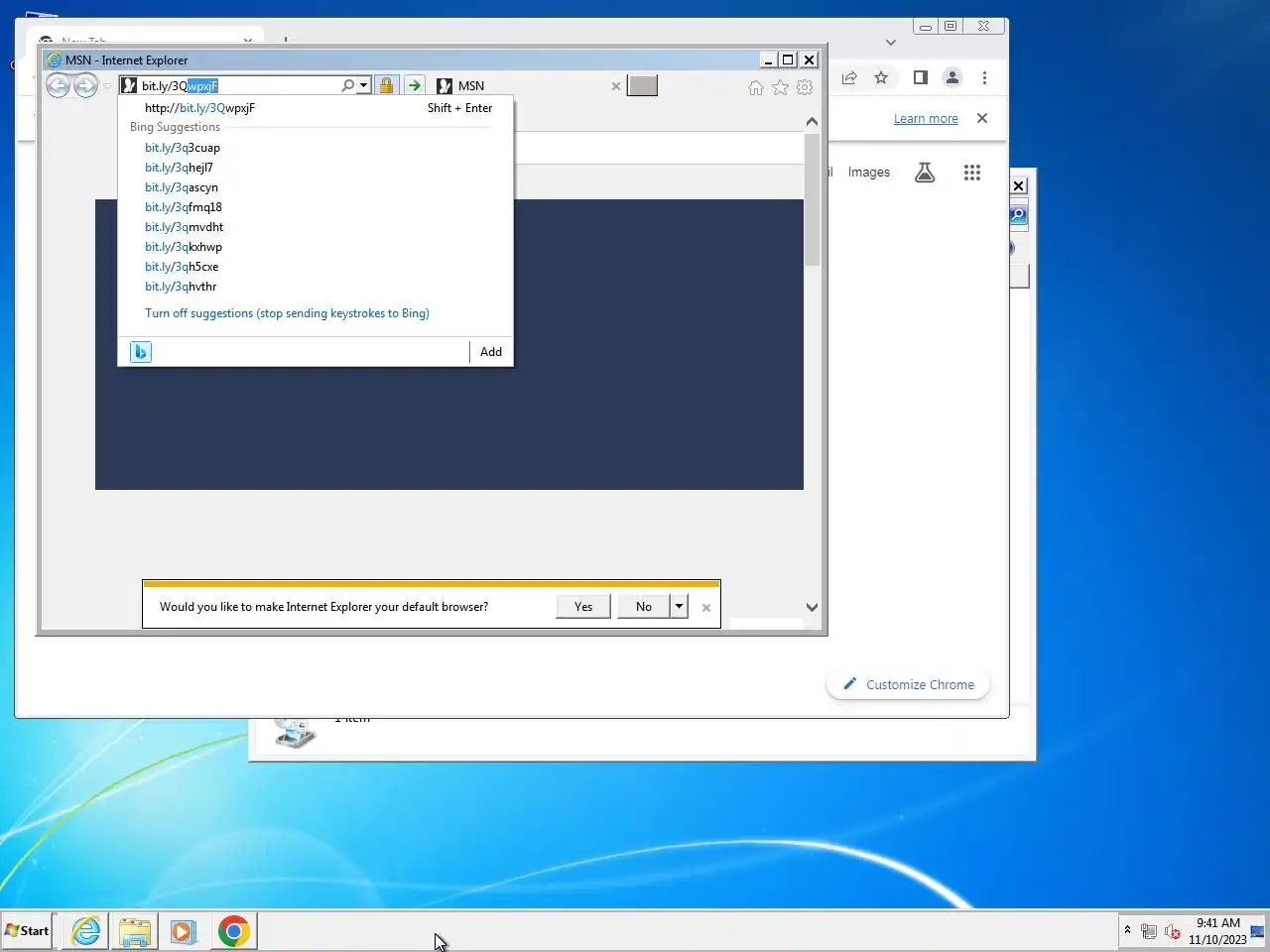Choose suggestion bit.ly/3qh5cxe
Viewport: 1270px width, 952px height.
point(182,267)
